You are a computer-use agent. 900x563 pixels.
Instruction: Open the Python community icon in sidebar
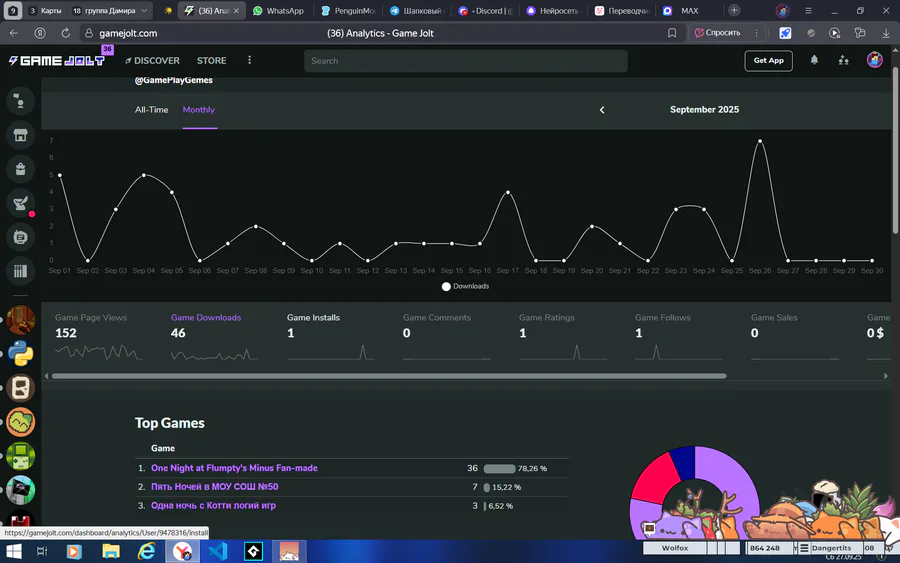point(20,354)
